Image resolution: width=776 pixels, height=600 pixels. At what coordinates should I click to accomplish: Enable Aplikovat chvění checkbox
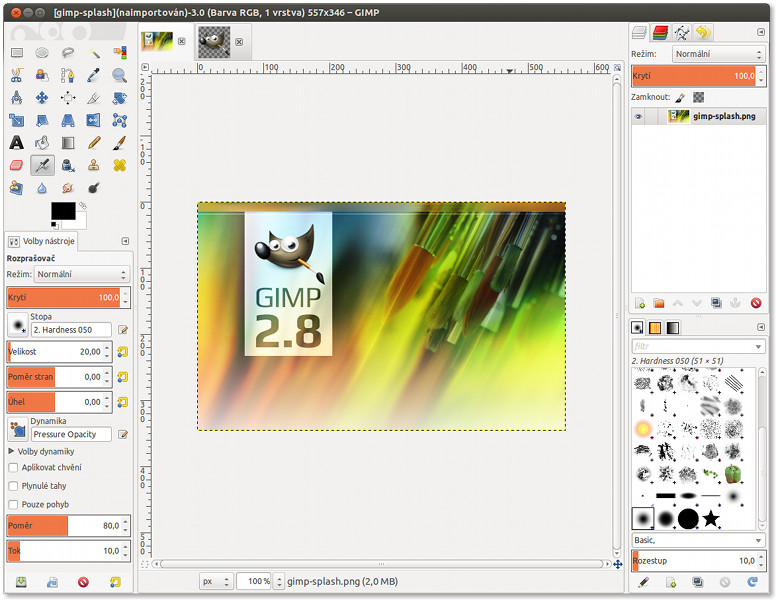[x=13, y=467]
